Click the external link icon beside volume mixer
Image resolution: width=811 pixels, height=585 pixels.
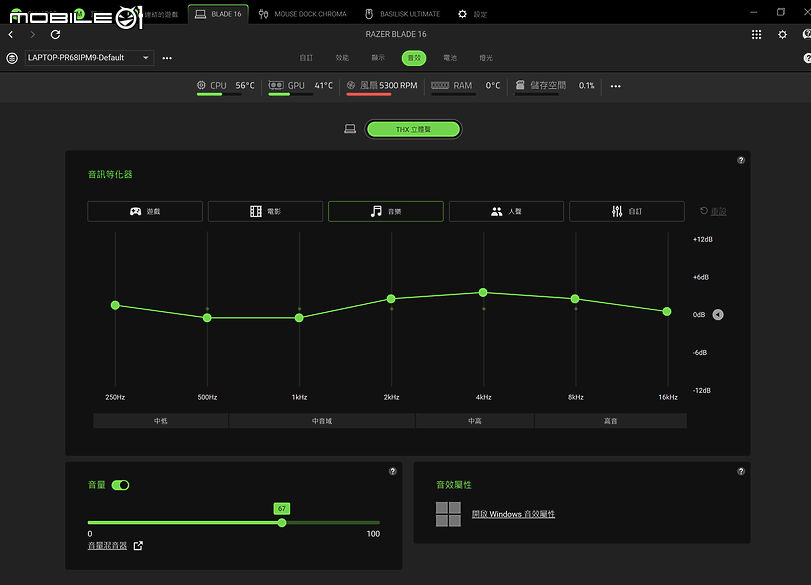138,546
